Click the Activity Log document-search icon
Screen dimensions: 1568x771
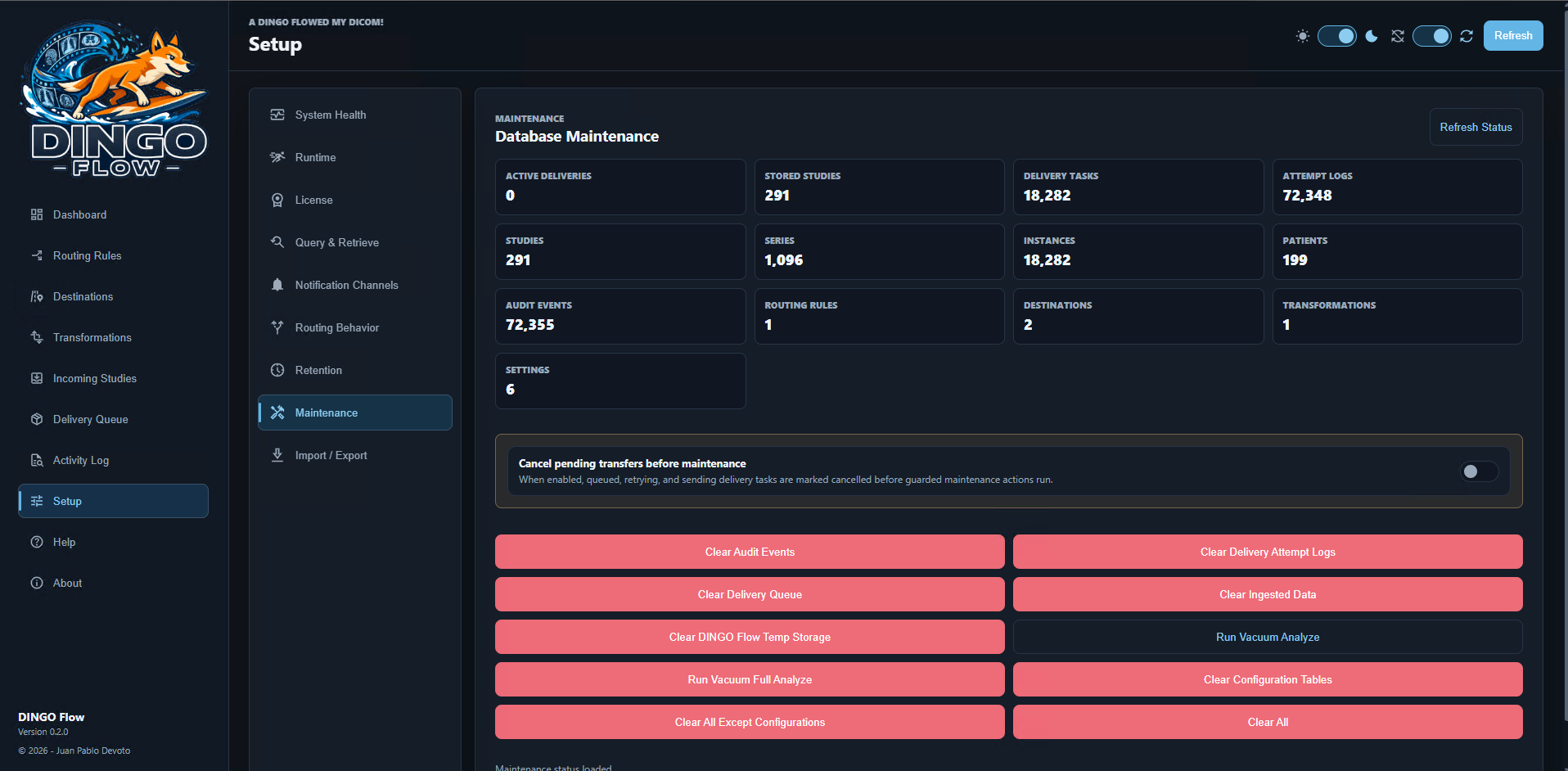(x=37, y=460)
